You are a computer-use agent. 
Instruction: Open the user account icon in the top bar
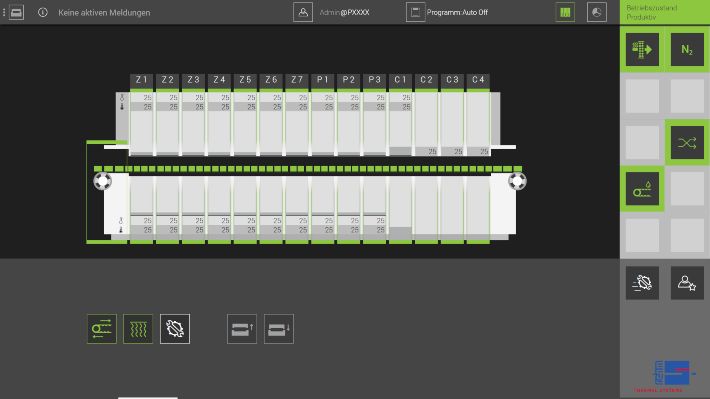[303, 12]
